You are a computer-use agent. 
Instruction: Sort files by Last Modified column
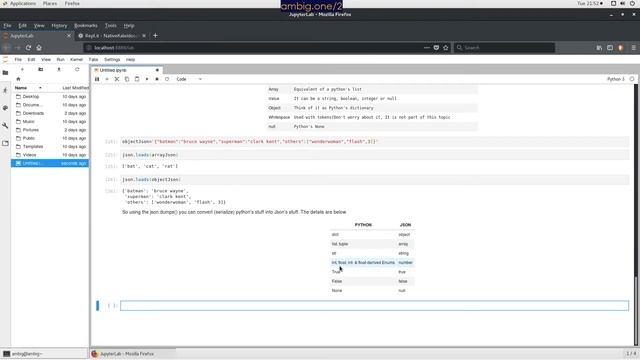[x=75, y=88]
